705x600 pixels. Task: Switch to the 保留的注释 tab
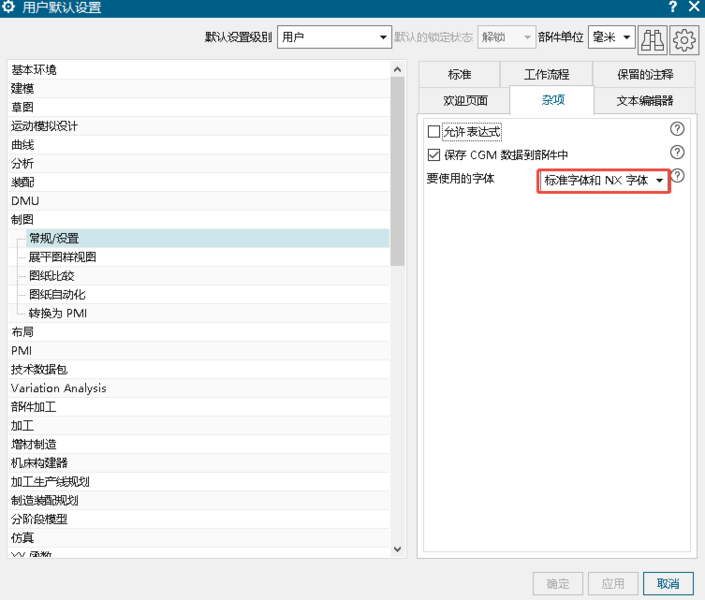645,75
